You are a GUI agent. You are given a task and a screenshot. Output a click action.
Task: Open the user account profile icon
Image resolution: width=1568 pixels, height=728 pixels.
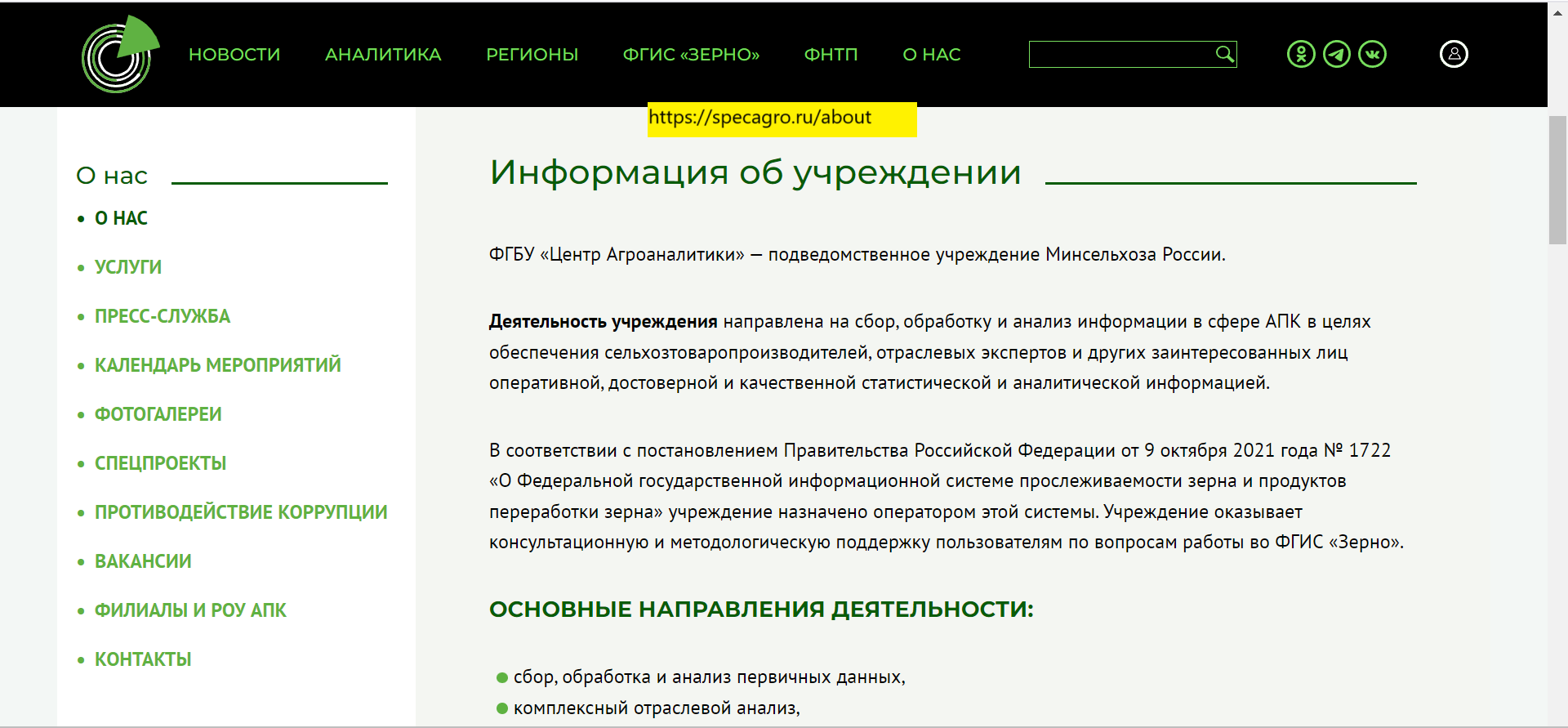tap(1454, 54)
